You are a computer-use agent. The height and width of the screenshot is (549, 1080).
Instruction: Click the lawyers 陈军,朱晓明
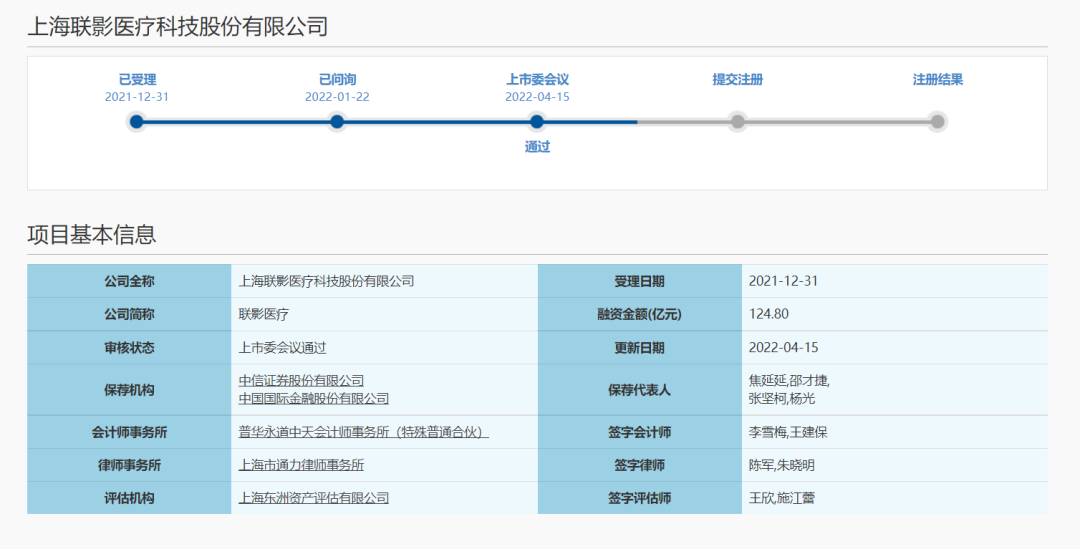782,465
